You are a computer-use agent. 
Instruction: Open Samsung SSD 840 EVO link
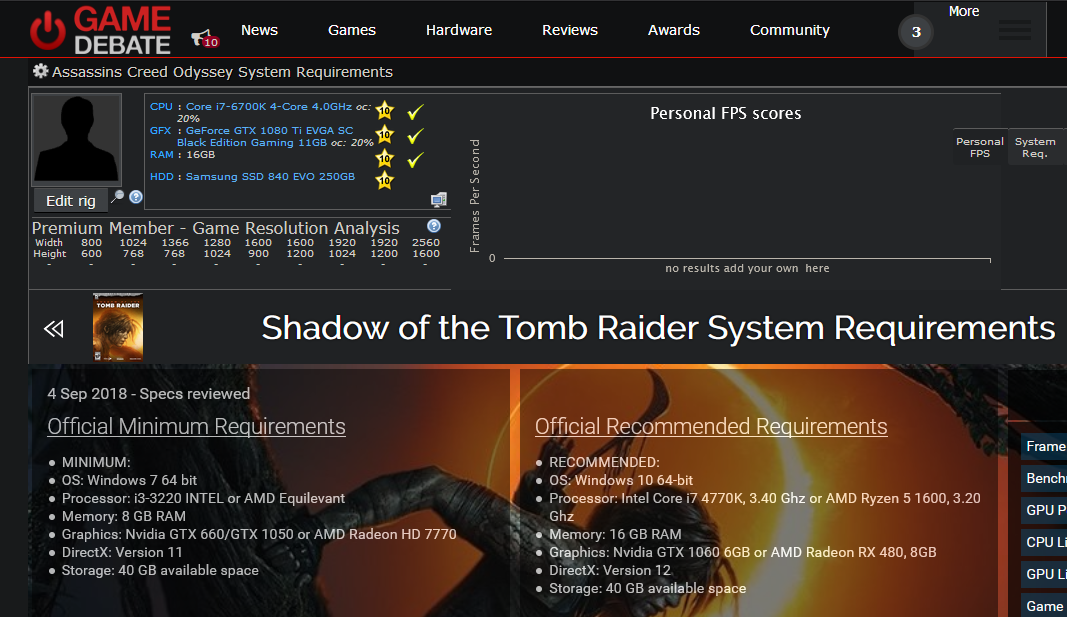270,176
